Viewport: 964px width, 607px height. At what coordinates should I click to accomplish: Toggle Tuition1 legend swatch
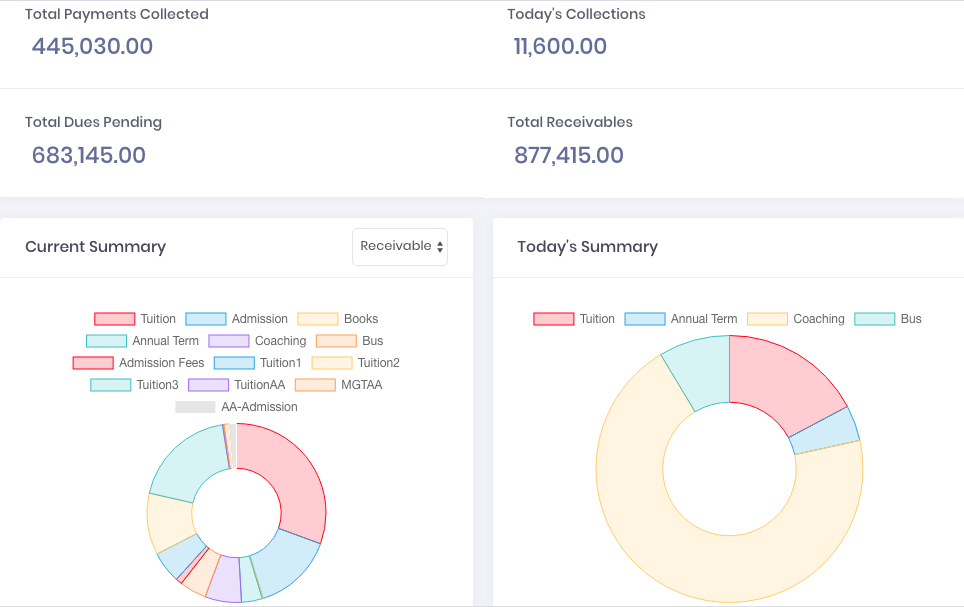234,363
